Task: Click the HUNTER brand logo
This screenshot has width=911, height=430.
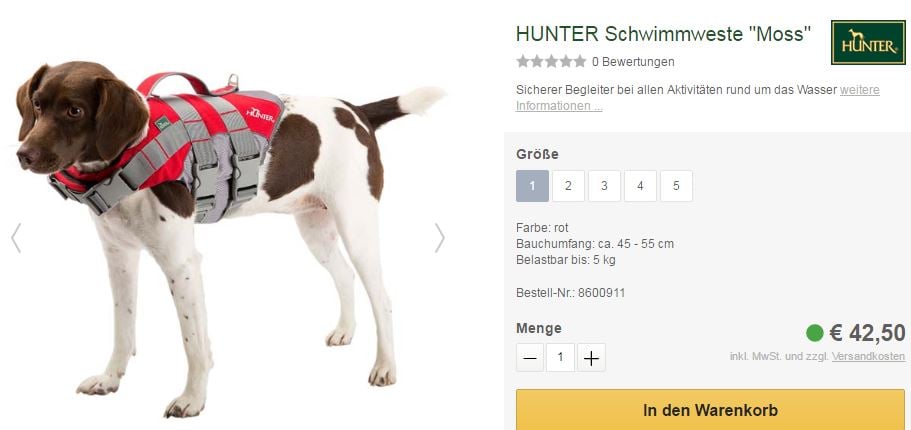Action: click(868, 42)
